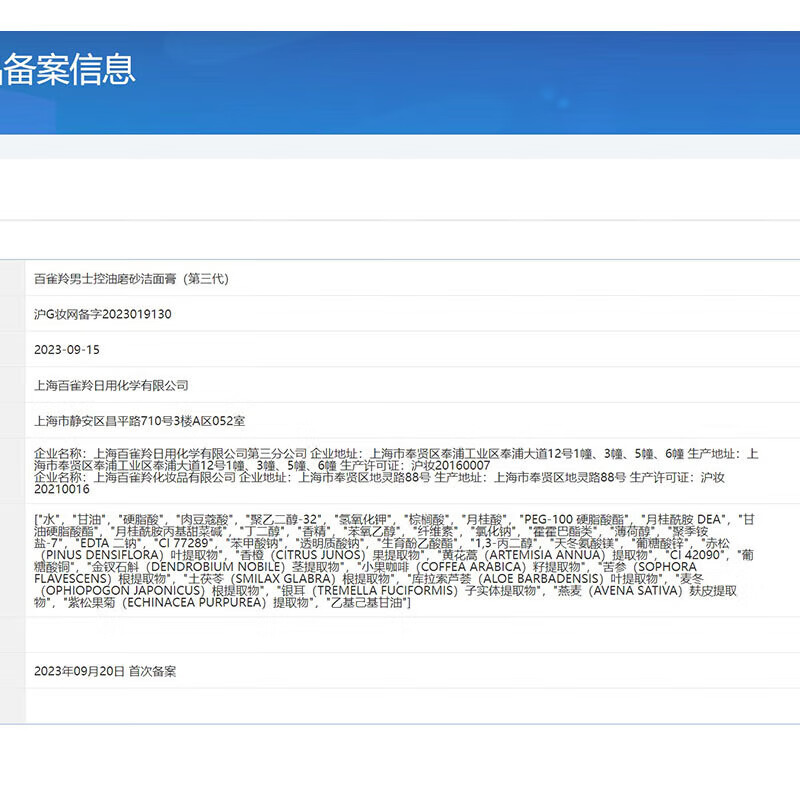Open 上海百雀羚日用化学有限公司 company entry

112,385
